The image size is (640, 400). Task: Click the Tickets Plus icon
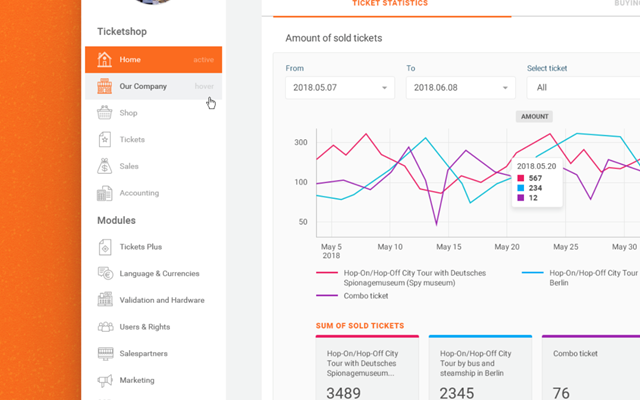(x=105, y=247)
